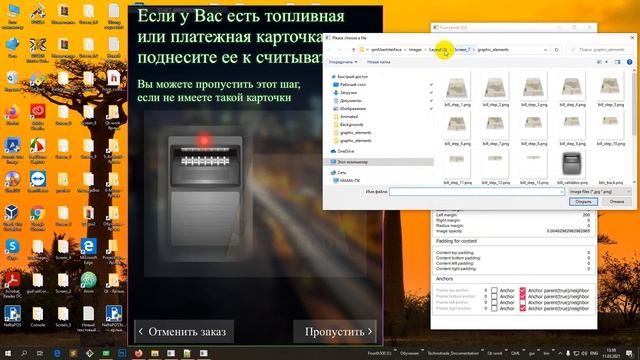The height and width of the screenshot is (360, 640).
Task: Click Console folder on the desktop
Action: (x=38, y=316)
